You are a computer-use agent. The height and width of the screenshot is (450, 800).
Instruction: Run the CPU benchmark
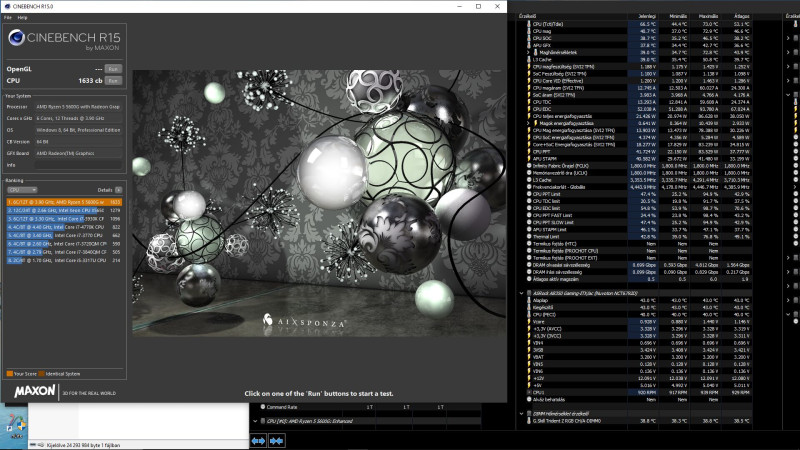113,81
